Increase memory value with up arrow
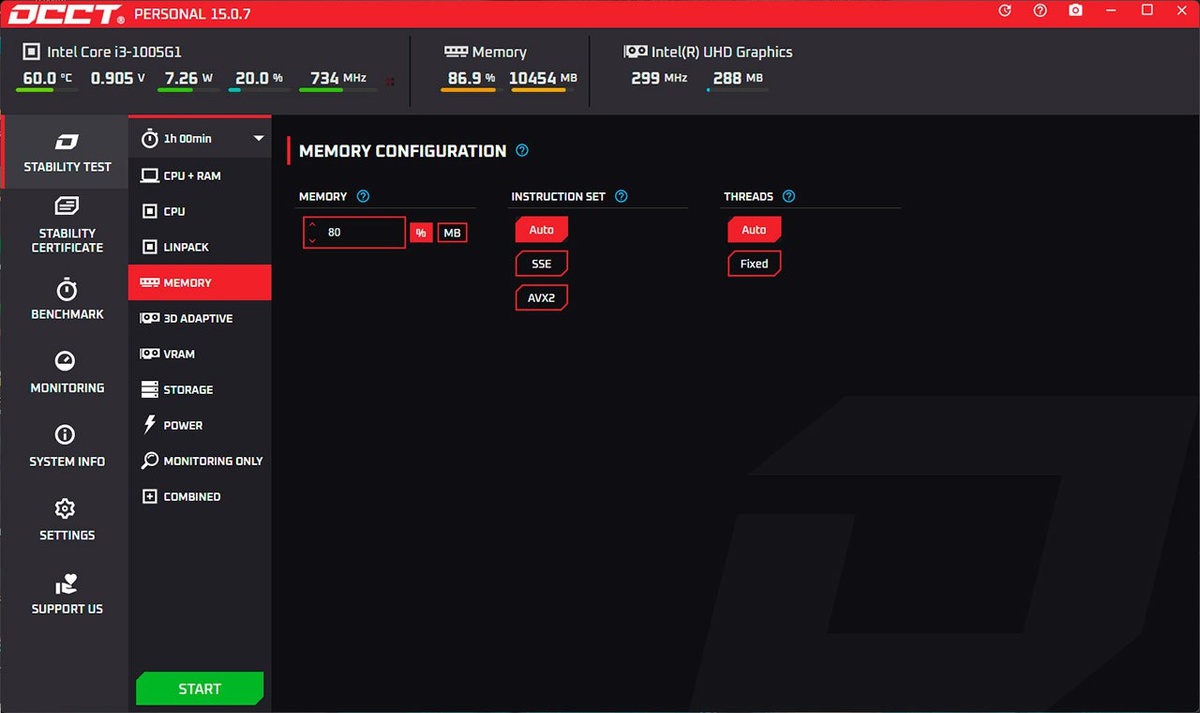 [312, 225]
